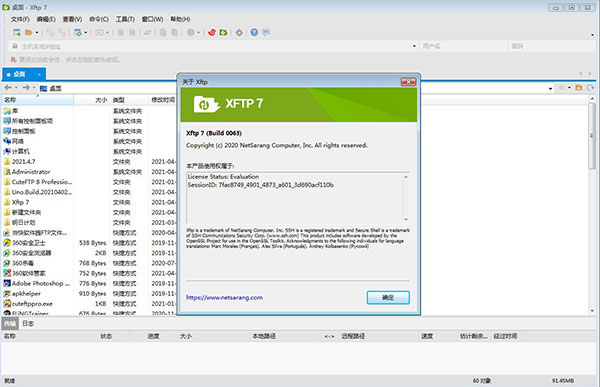Close the 关于 Xftp dialog
Viewport: 600px width, 387px height.
(408, 82)
